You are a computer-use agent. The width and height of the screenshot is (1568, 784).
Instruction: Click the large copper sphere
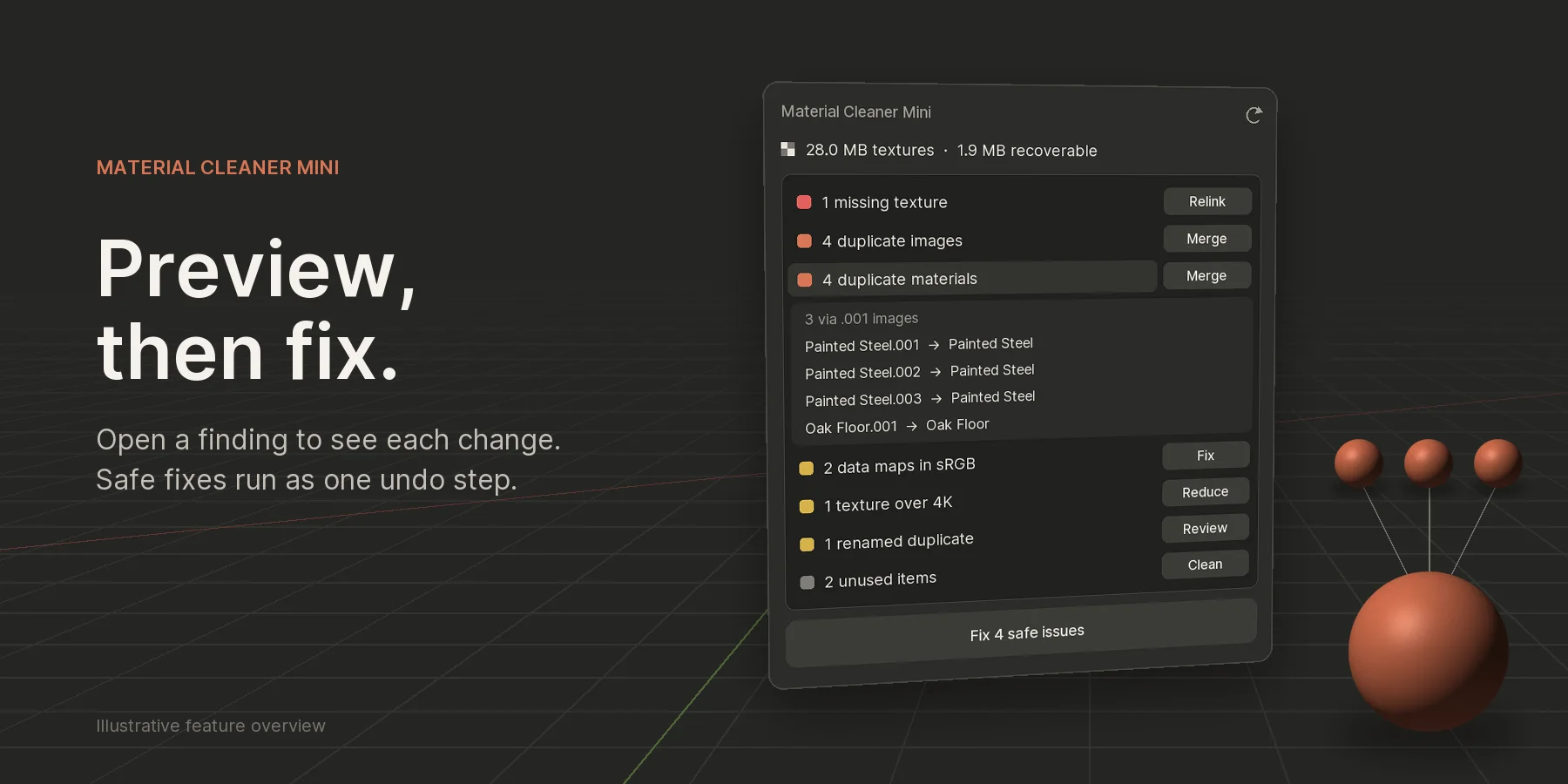point(1429,651)
